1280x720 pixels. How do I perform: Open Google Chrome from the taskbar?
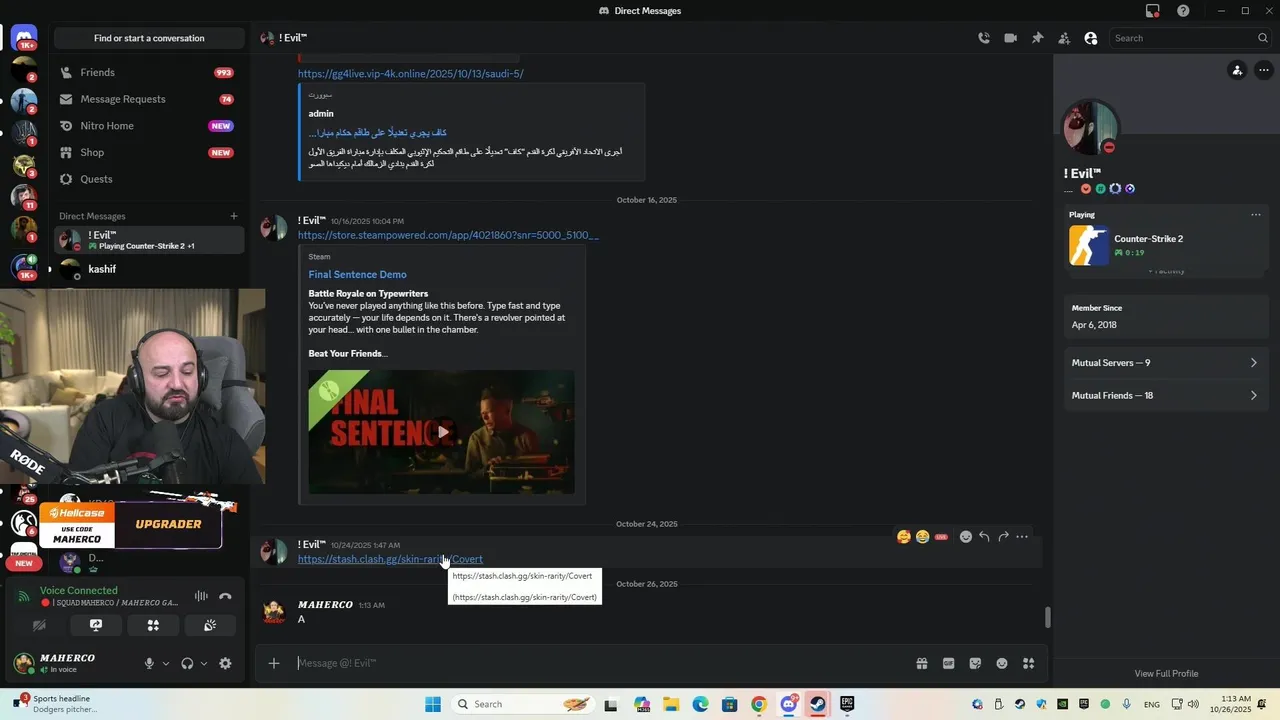coord(759,704)
